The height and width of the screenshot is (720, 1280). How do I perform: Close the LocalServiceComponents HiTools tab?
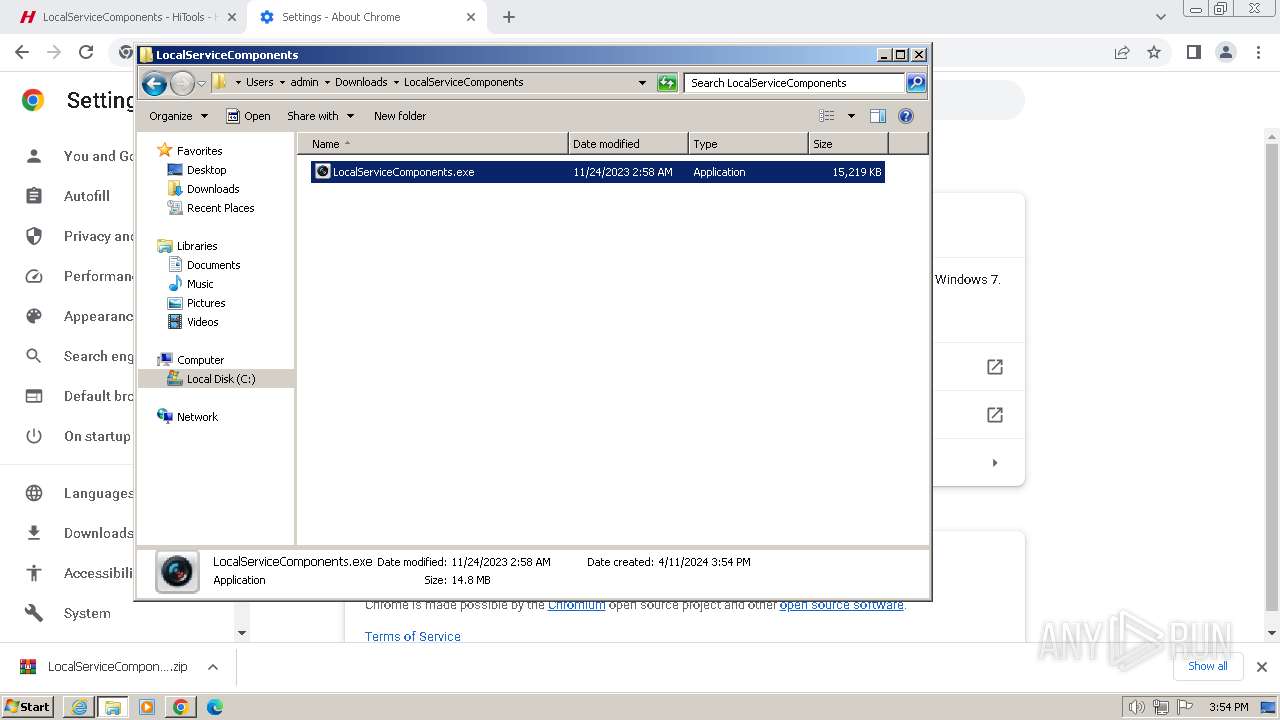(x=232, y=17)
